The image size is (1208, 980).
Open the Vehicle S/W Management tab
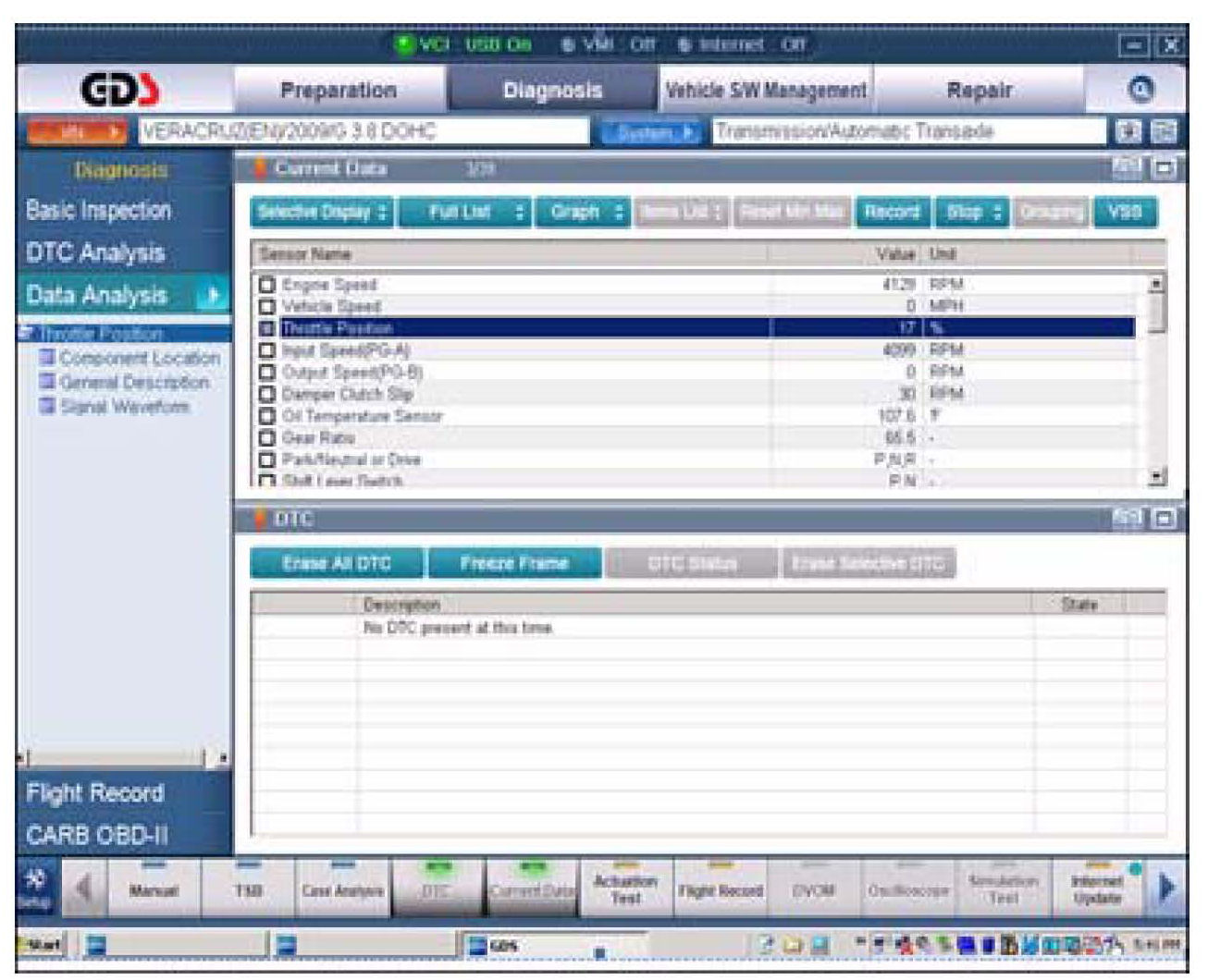click(765, 91)
